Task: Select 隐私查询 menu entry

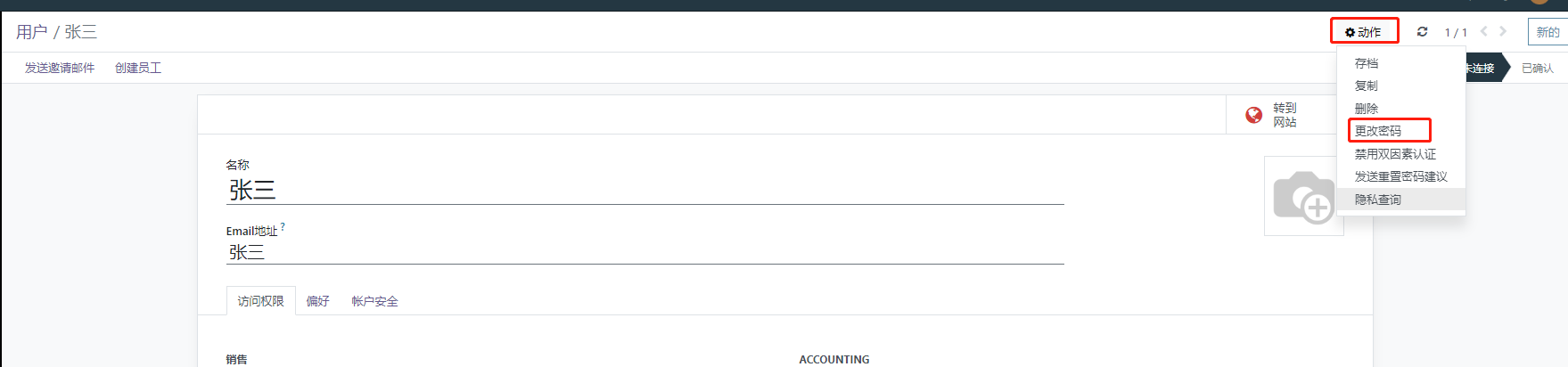Action: pos(1378,200)
